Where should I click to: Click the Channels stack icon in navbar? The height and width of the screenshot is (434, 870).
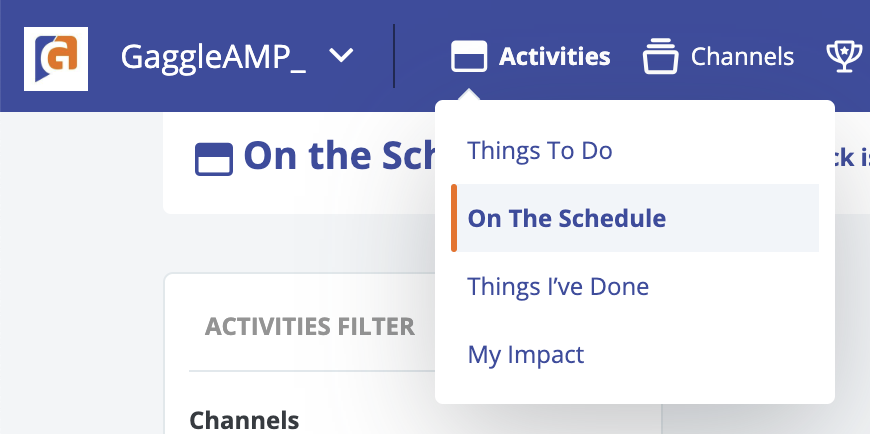coord(660,56)
